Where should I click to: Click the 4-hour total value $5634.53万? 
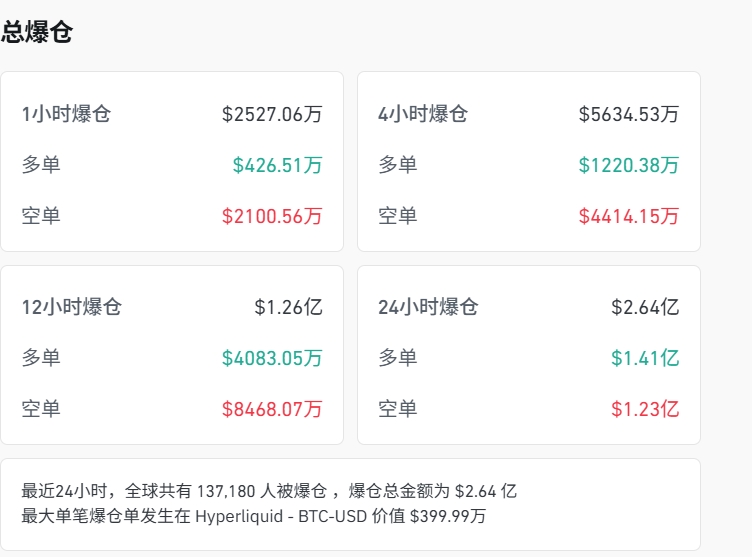629,114
